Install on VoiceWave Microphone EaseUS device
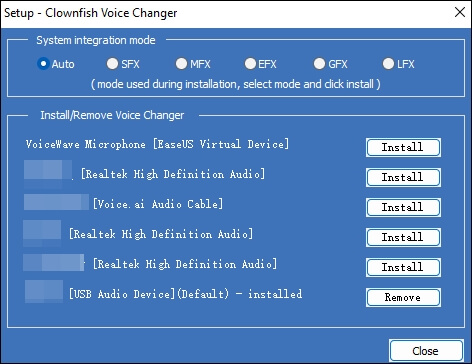 pos(403,147)
